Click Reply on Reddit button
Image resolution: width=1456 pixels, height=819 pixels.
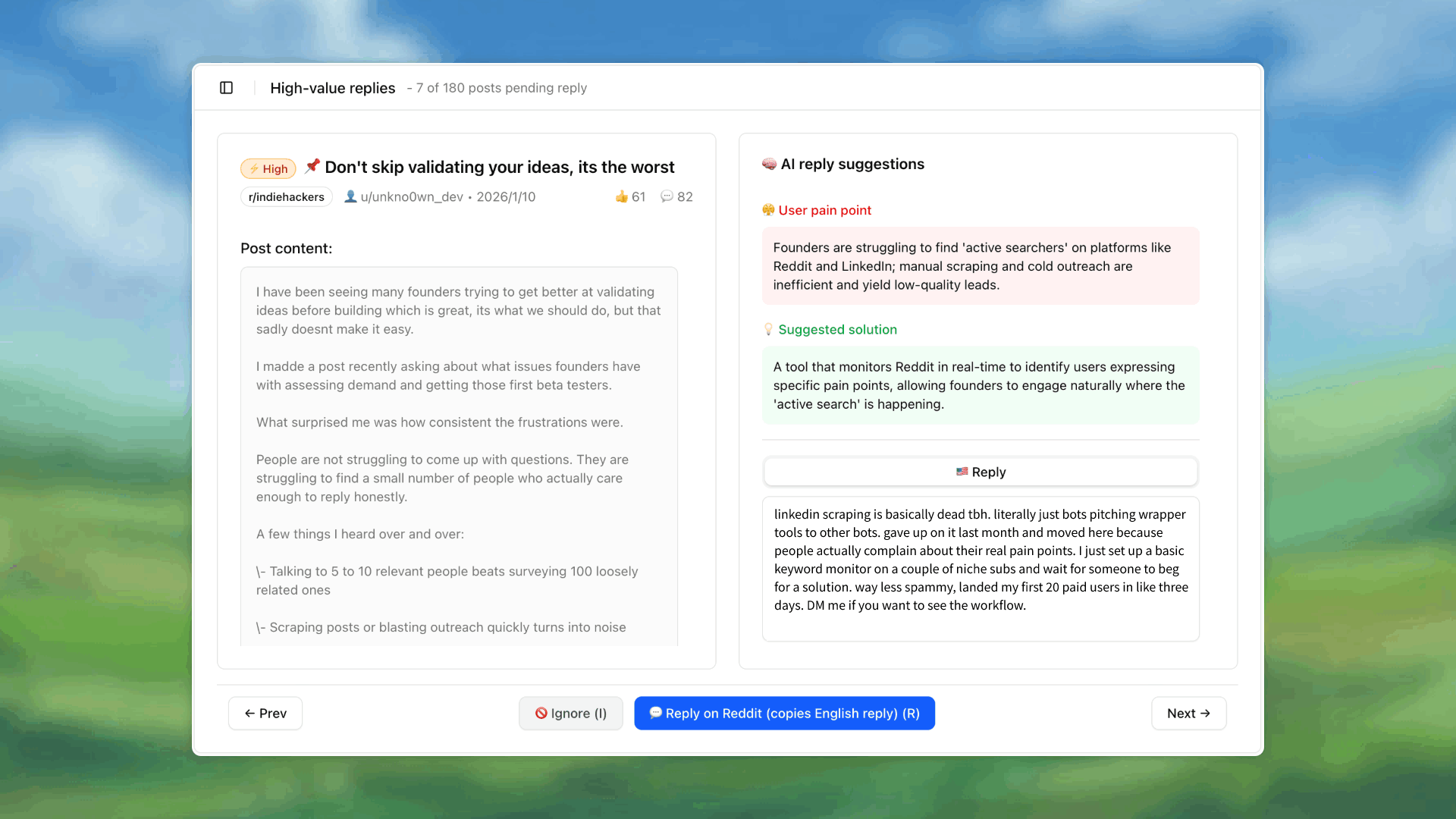point(784,714)
